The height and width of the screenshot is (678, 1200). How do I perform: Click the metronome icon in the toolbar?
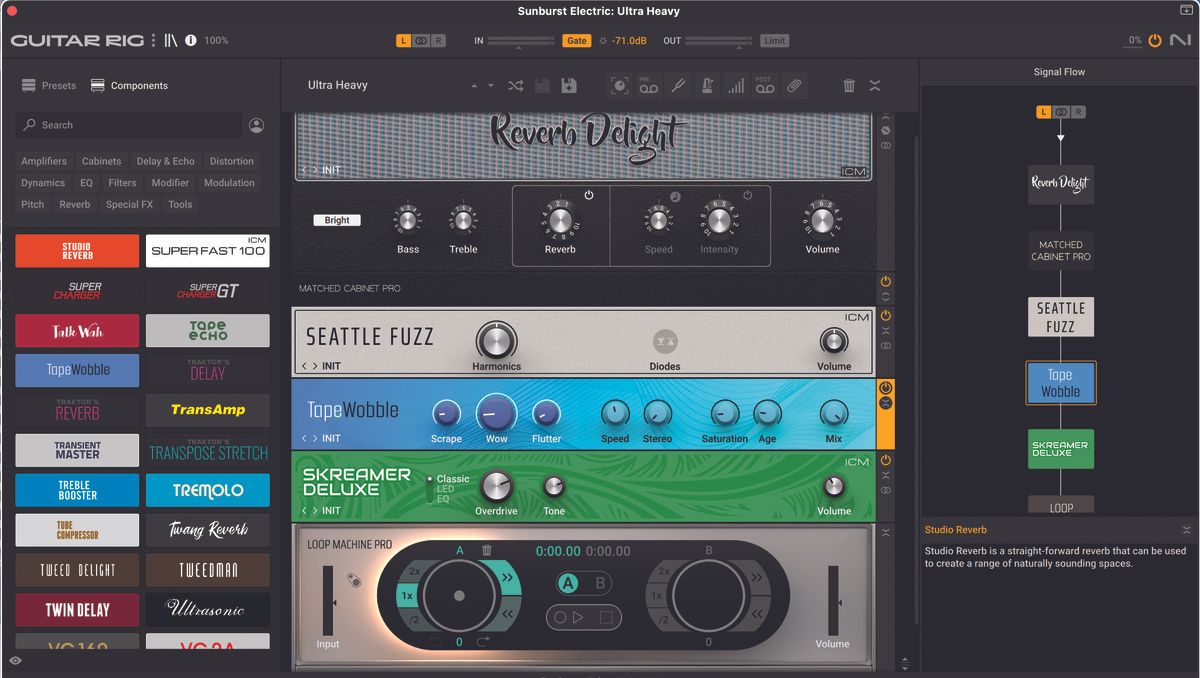[x=708, y=85]
